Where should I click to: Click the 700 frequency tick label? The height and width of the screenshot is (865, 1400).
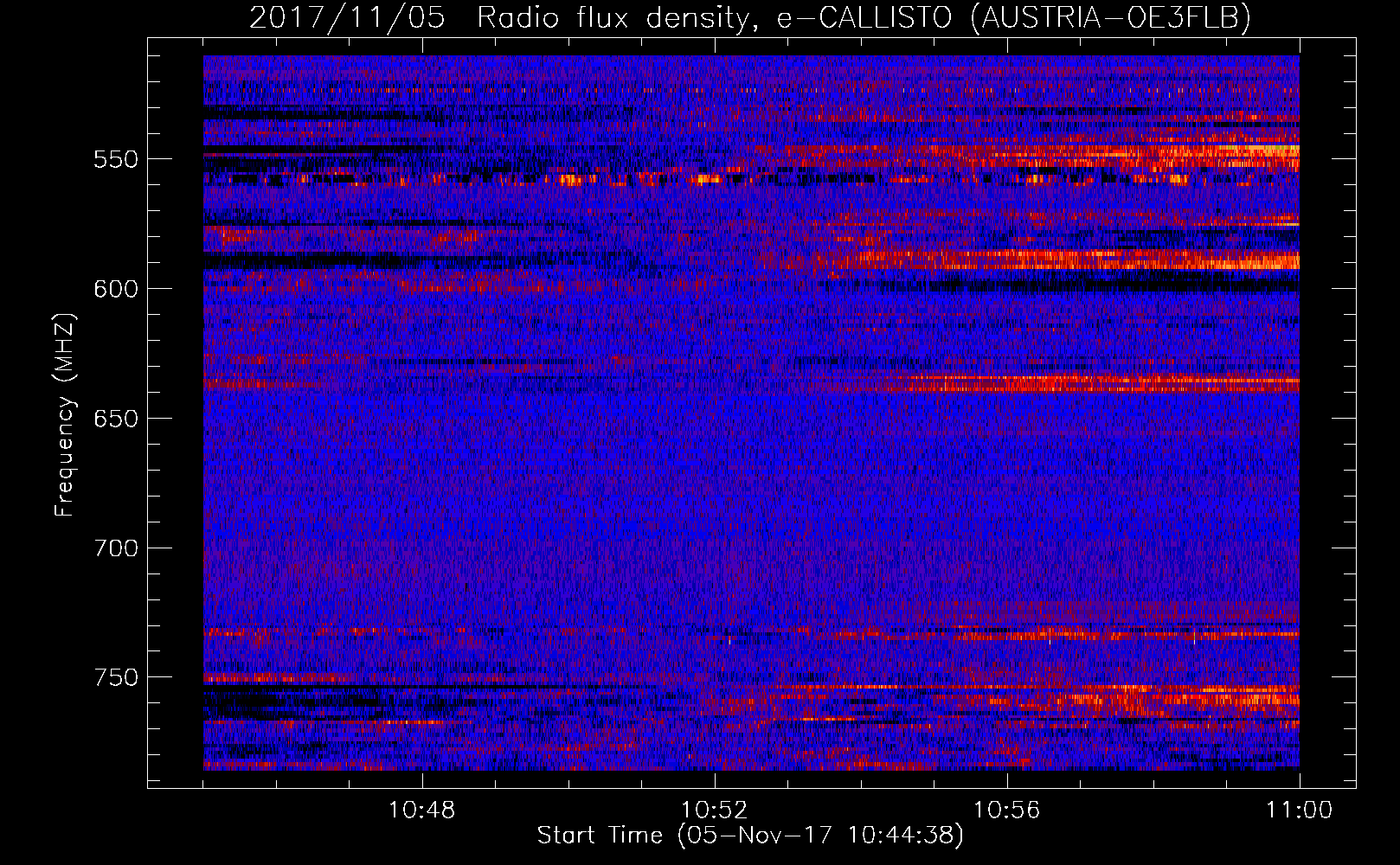116,548
